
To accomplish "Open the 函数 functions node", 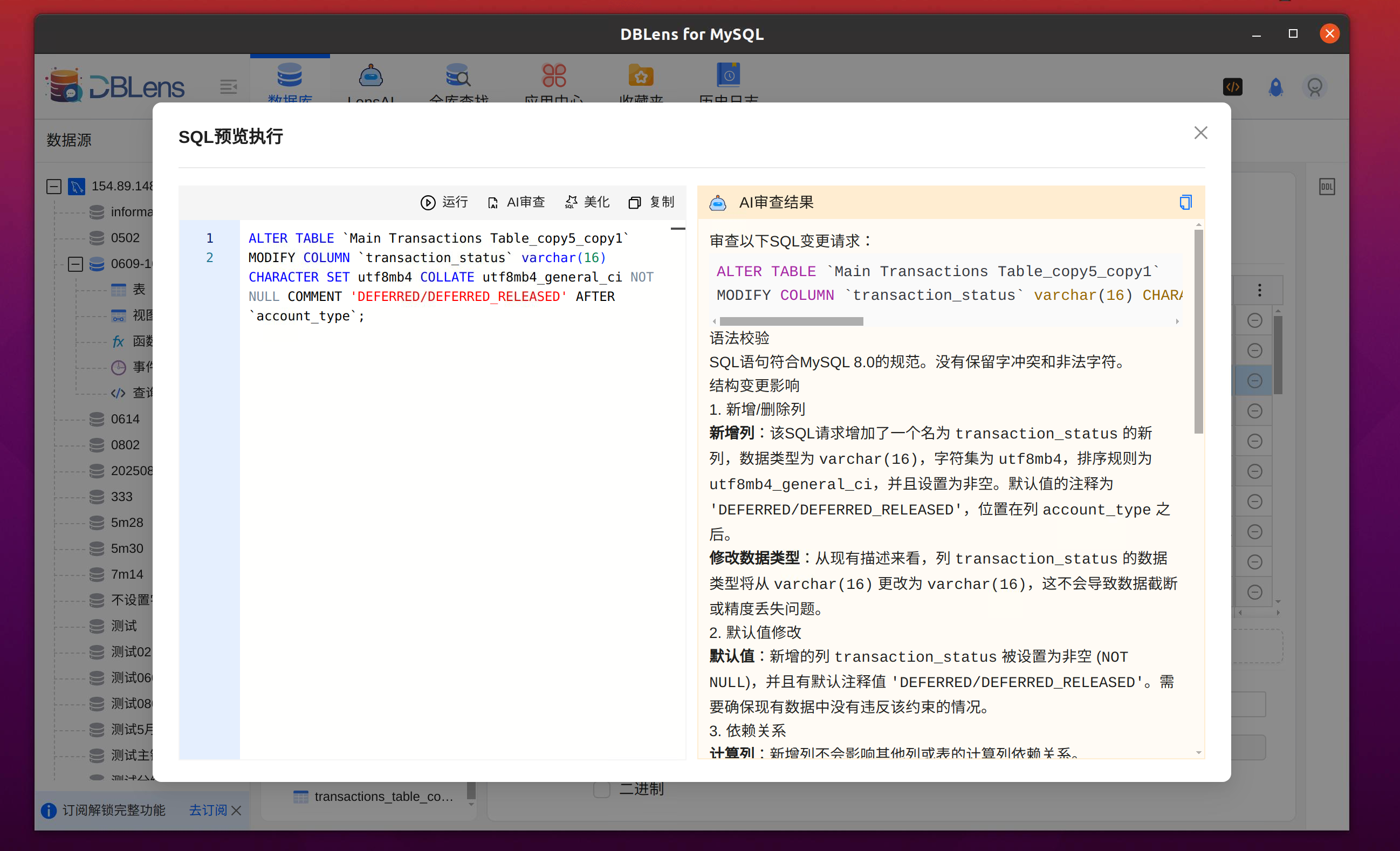I will (x=132, y=341).
